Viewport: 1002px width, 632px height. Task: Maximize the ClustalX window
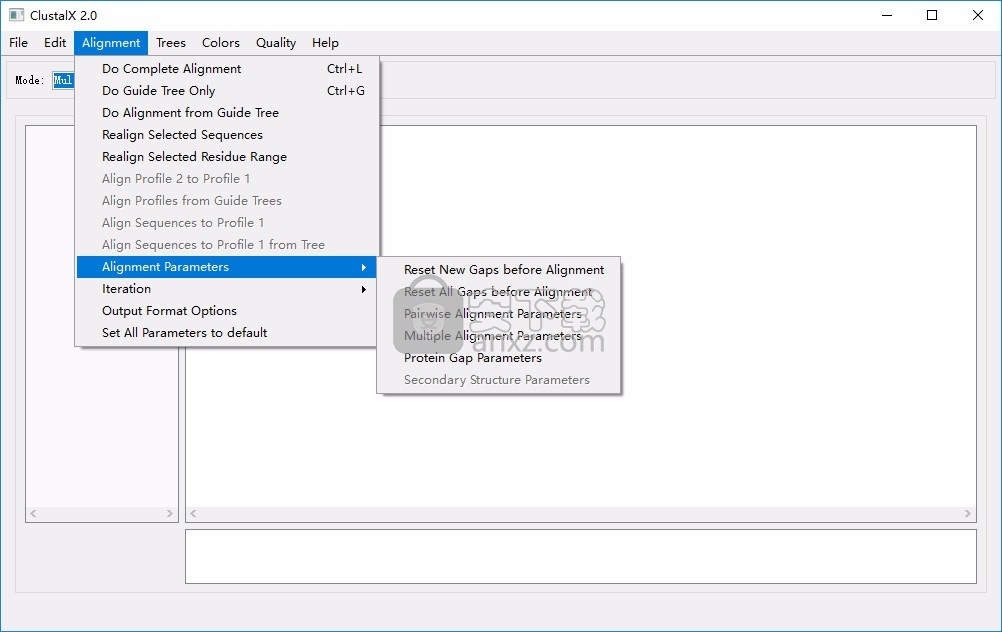(932, 15)
